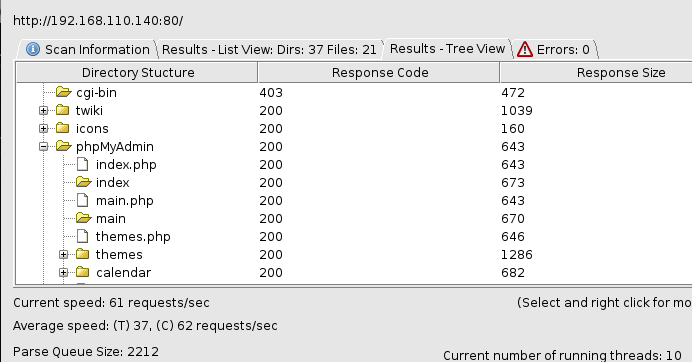Click the 403 response code for cgi-bin
This screenshot has width=692, height=362.
[x=271, y=93]
